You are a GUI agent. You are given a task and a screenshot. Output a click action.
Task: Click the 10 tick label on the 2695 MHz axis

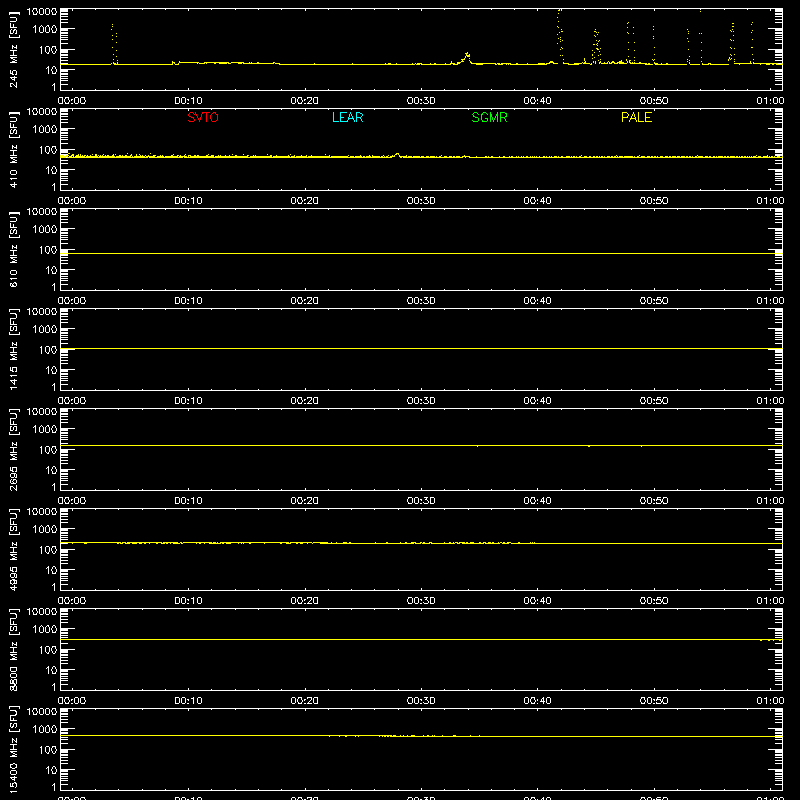point(52,470)
